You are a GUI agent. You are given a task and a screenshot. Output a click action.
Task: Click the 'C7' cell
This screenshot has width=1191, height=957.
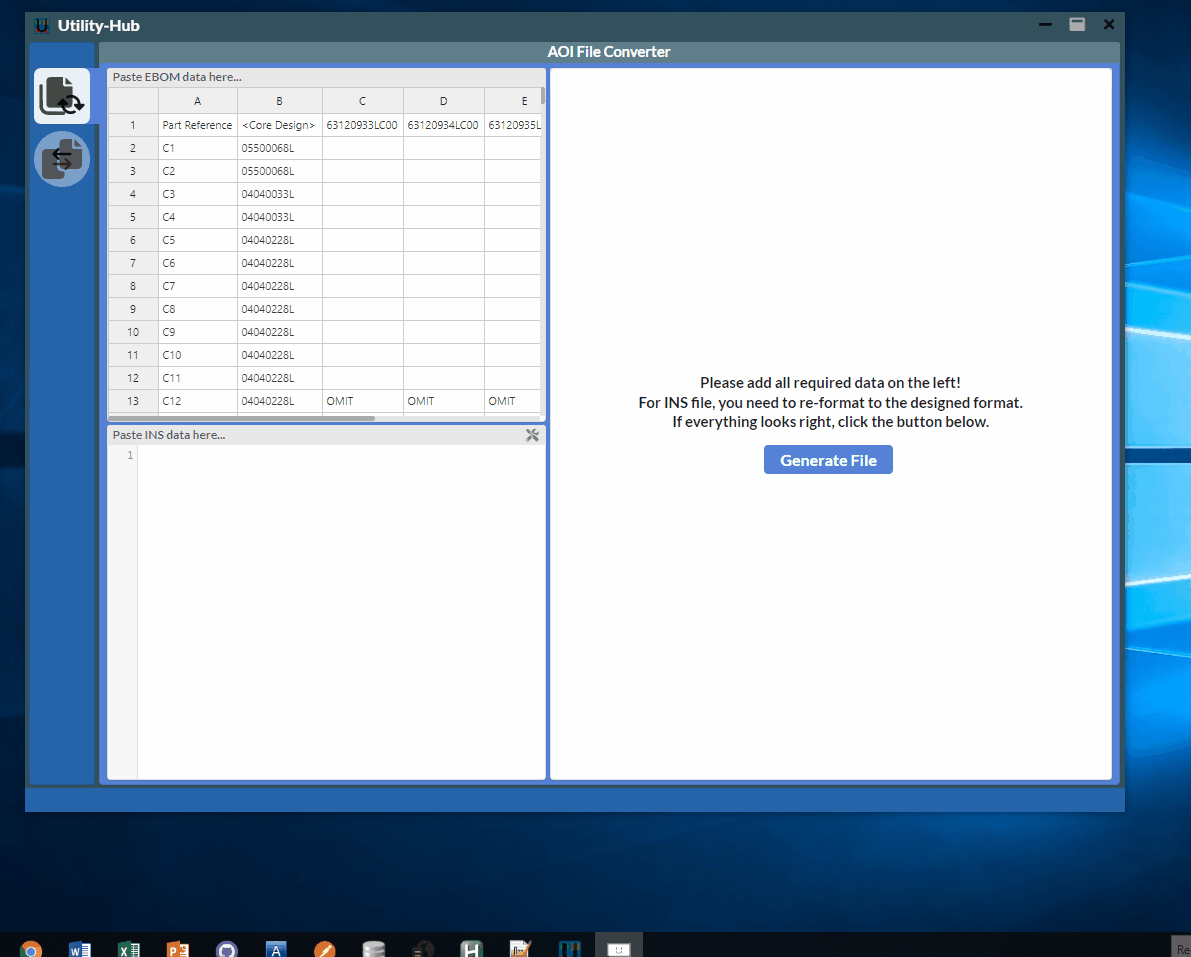tap(197, 286)
